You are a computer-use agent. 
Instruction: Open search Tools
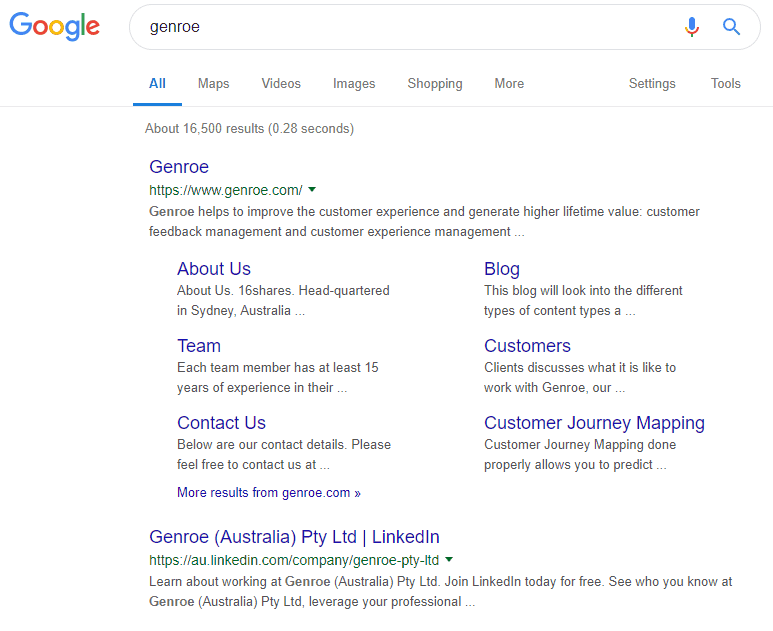point(726,83)
